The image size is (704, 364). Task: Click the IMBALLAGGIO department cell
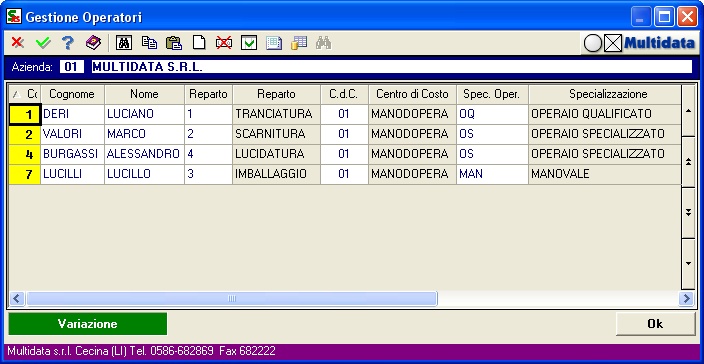click(x=276, y=174)
